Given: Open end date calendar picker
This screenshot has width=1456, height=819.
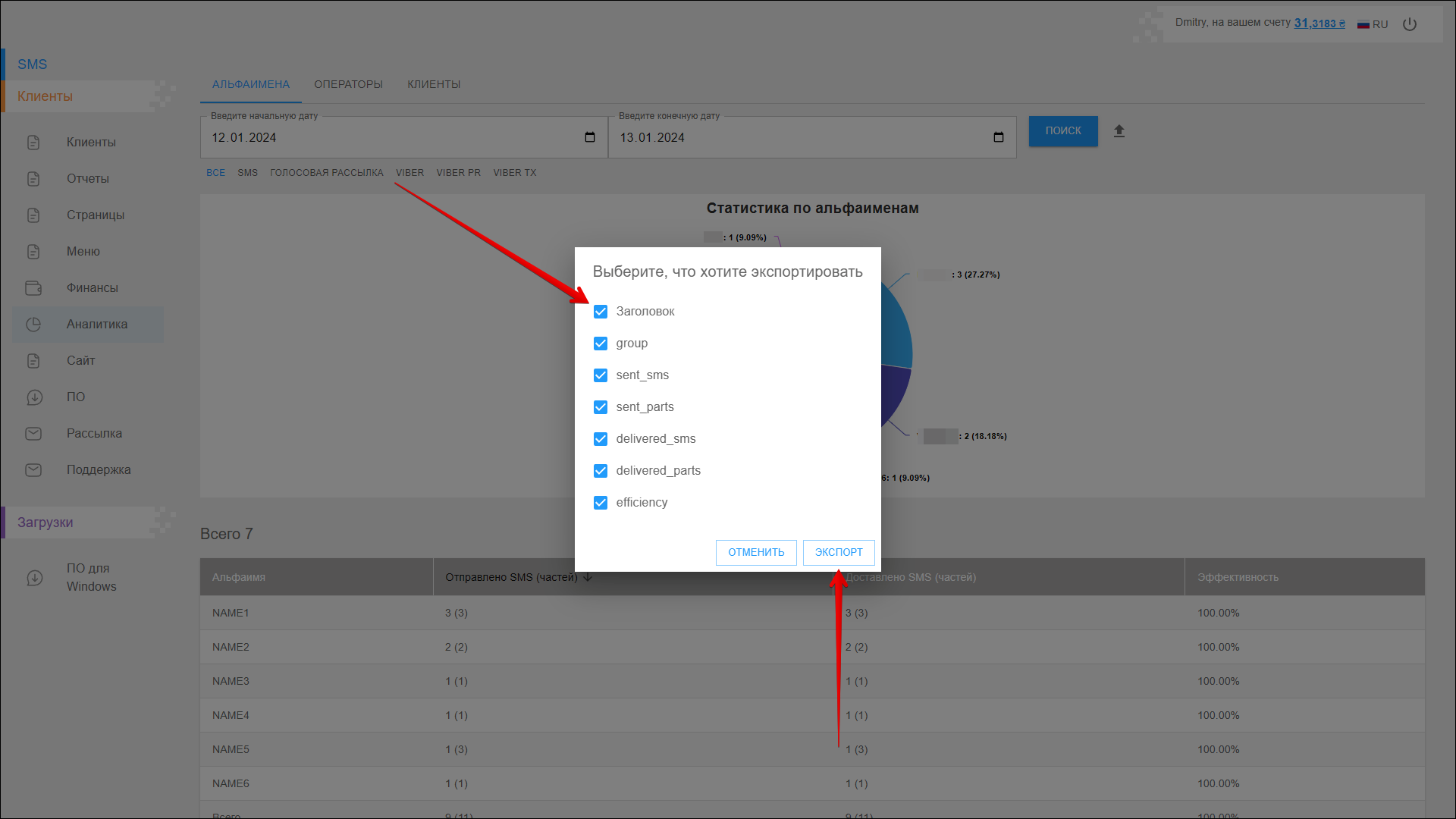Looking at the screenshot, I should [998, 137].
